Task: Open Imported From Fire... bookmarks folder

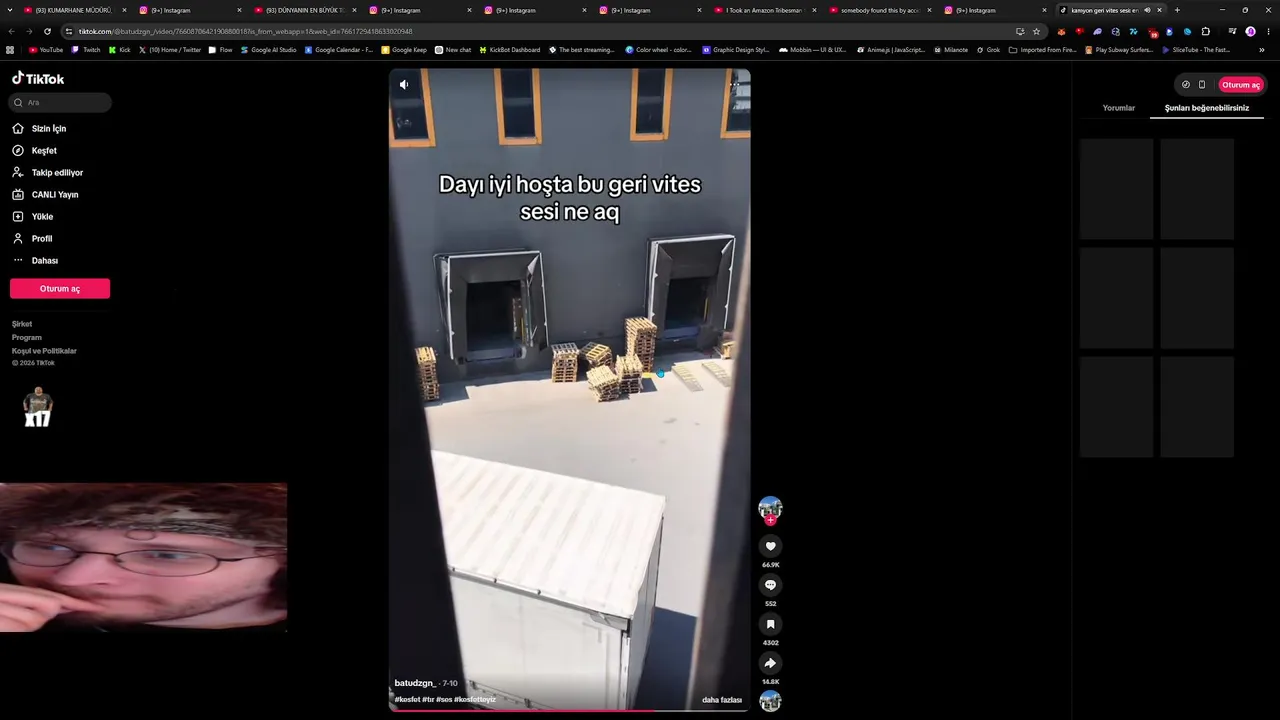Action: 1042,50
